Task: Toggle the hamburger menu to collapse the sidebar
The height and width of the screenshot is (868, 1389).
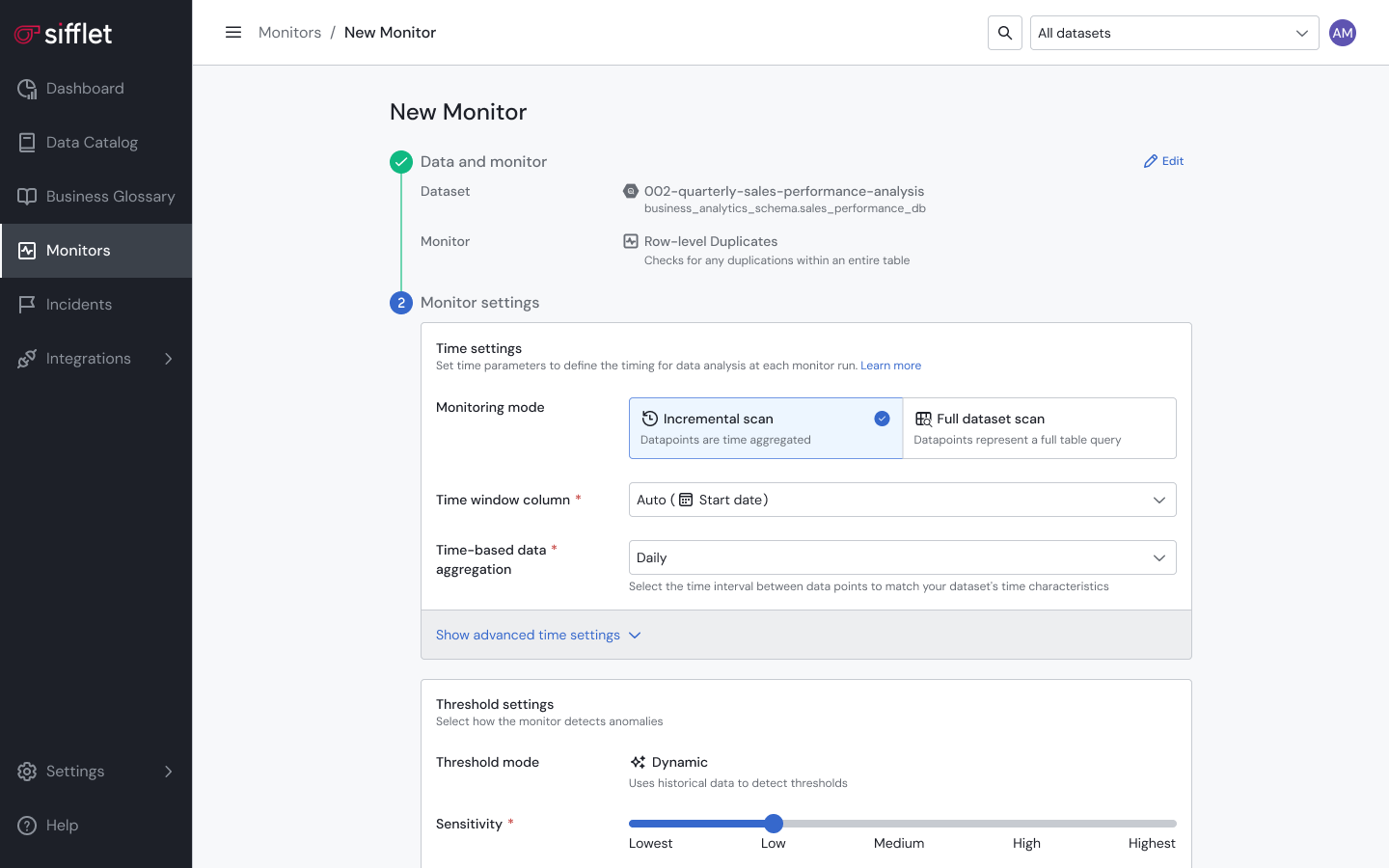Action: [x=233, y=33]
